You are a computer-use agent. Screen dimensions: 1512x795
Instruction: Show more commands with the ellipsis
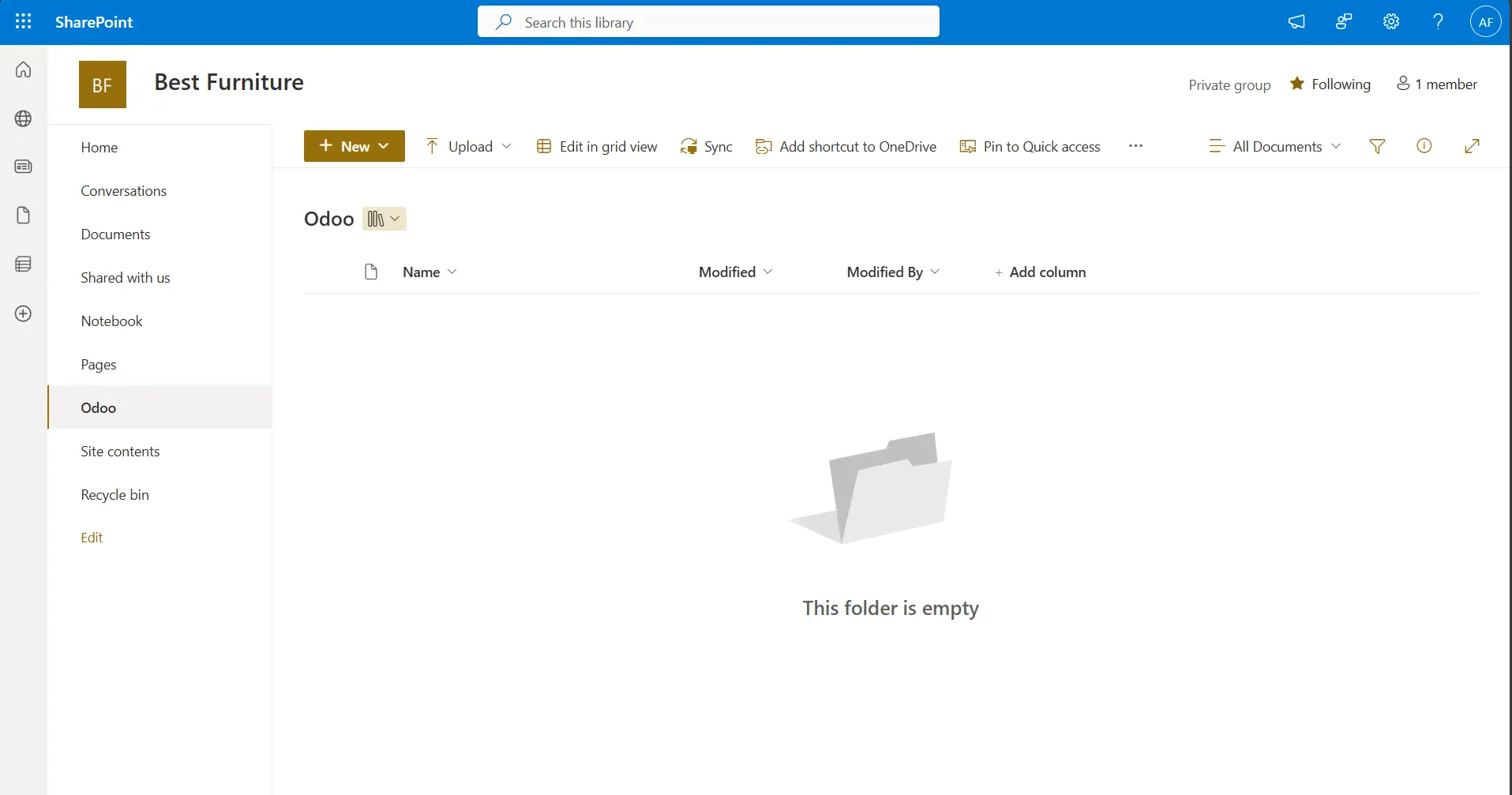(1135, 146)
